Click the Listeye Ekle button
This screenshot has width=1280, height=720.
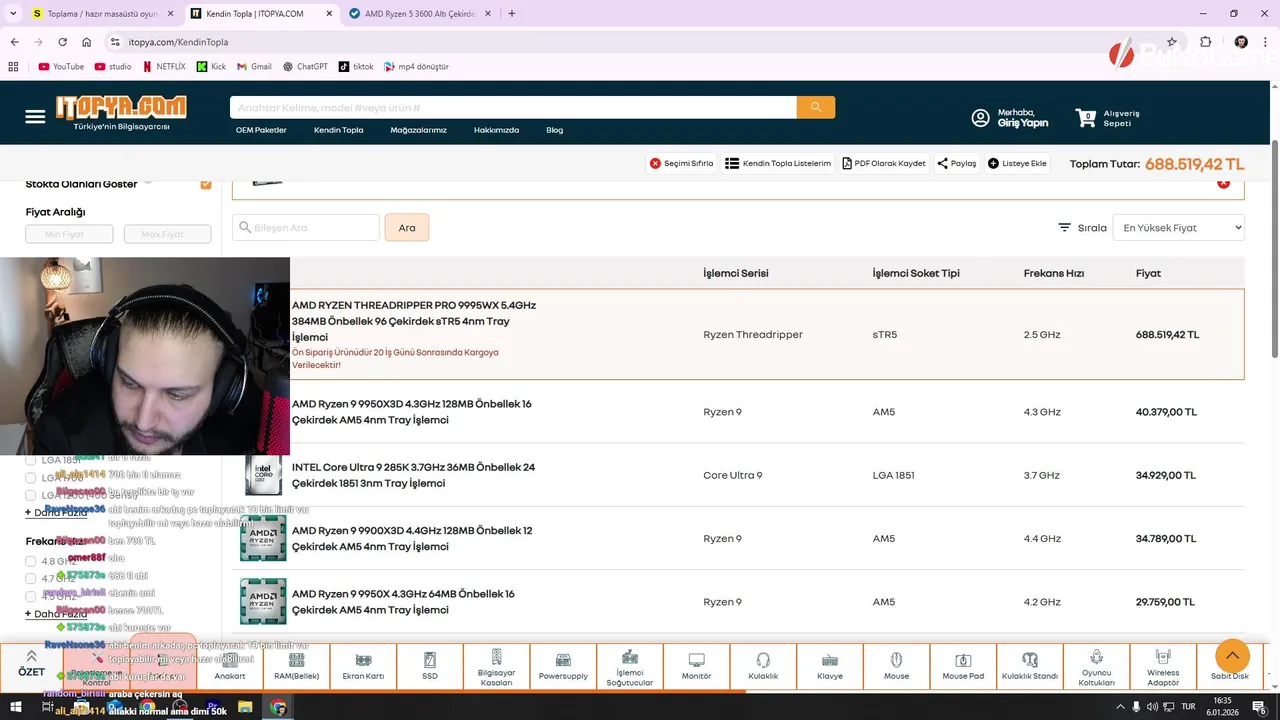point(1017,163)
